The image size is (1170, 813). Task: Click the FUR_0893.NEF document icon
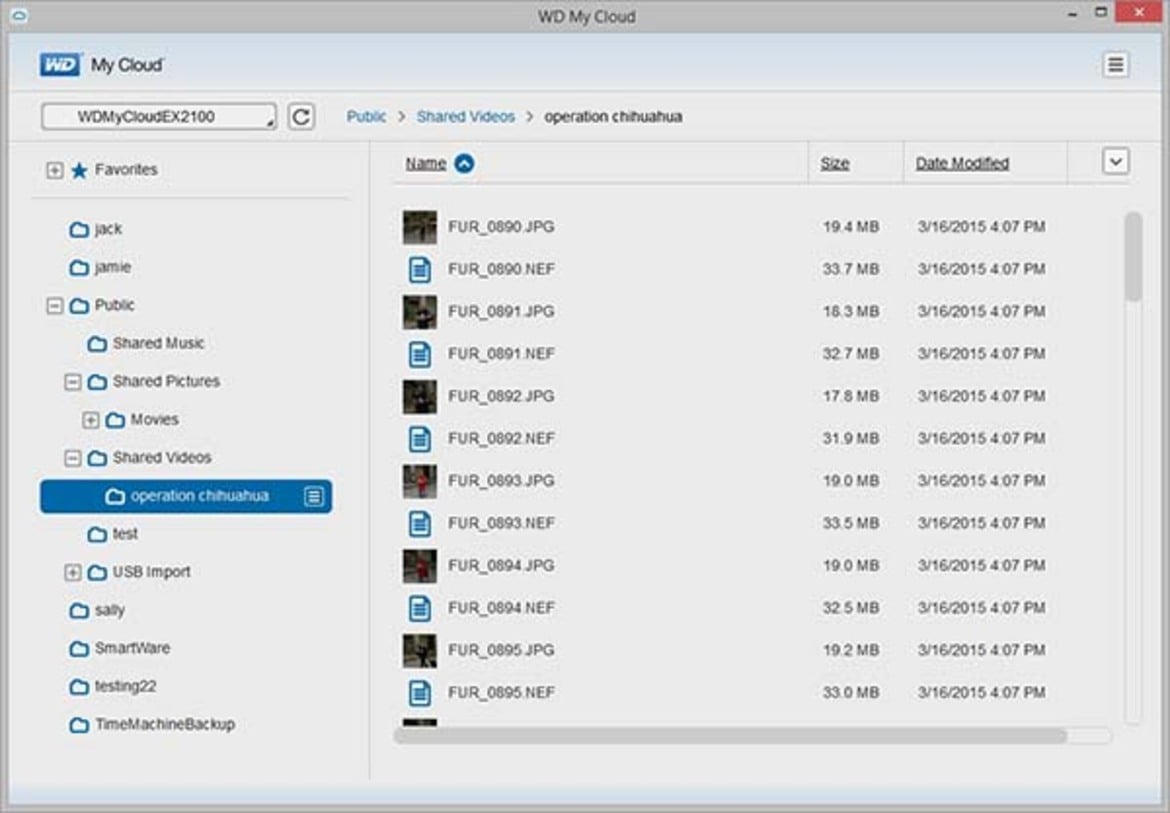coord(420,524)
